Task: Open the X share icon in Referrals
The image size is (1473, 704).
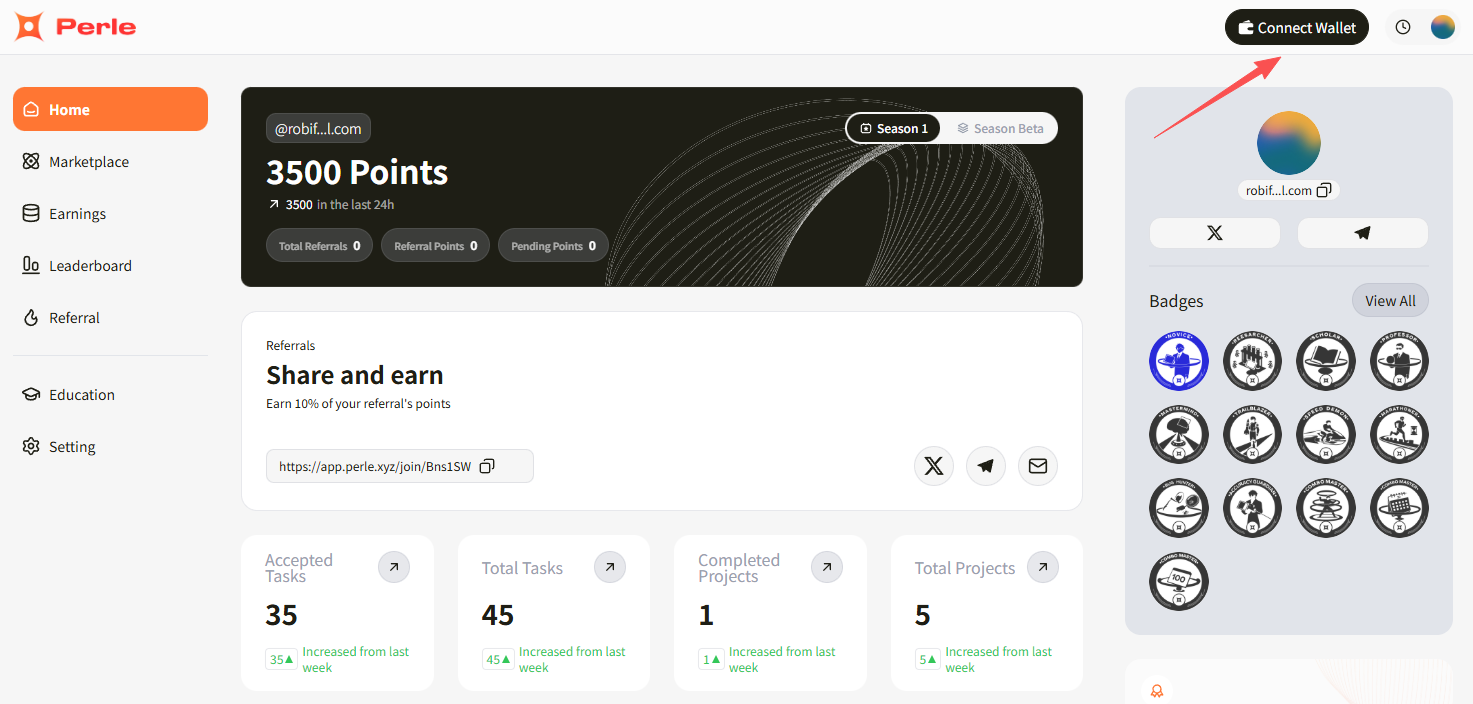Action: click(933, 465)
